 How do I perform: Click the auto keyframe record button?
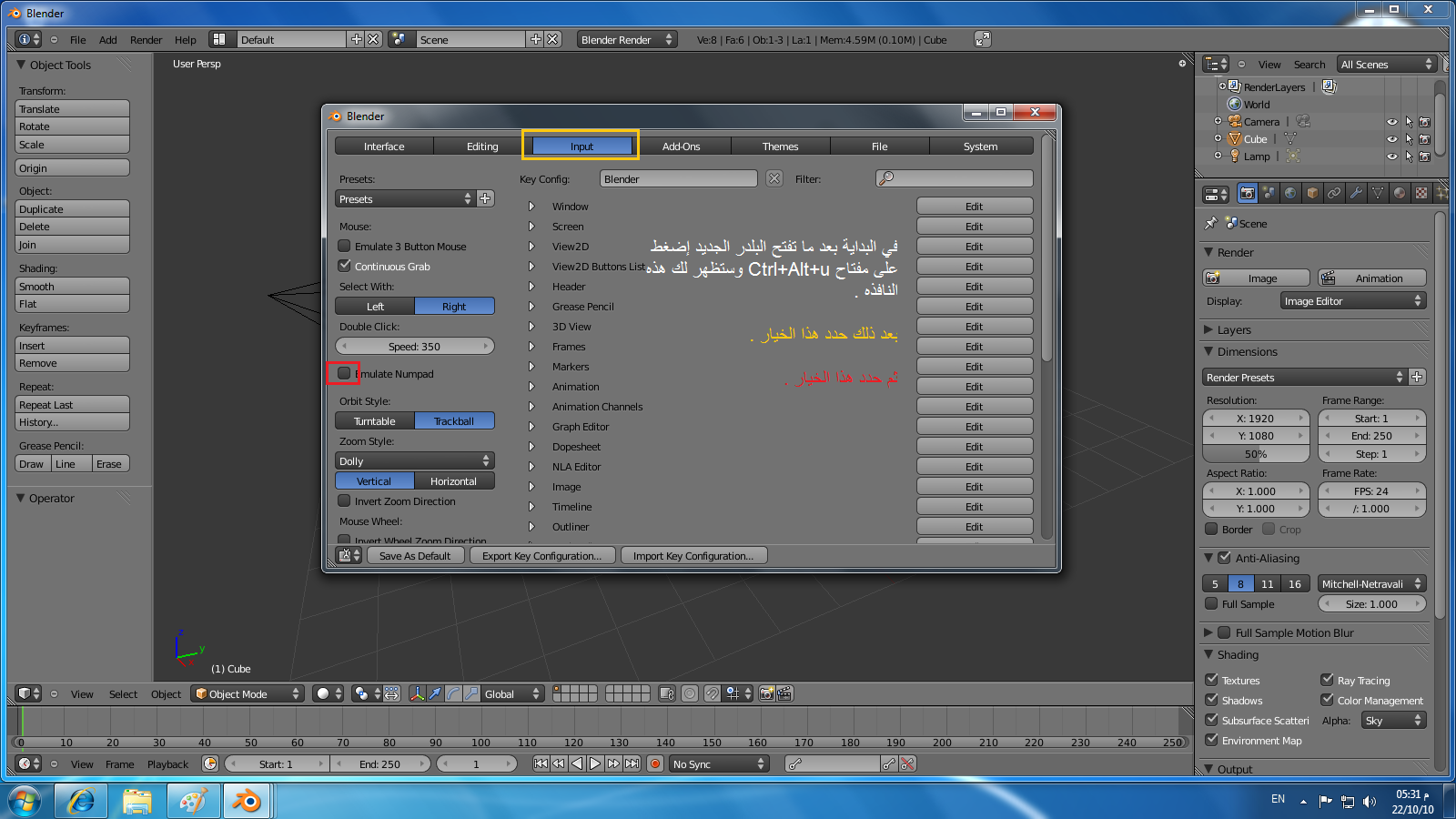[654, 763]
